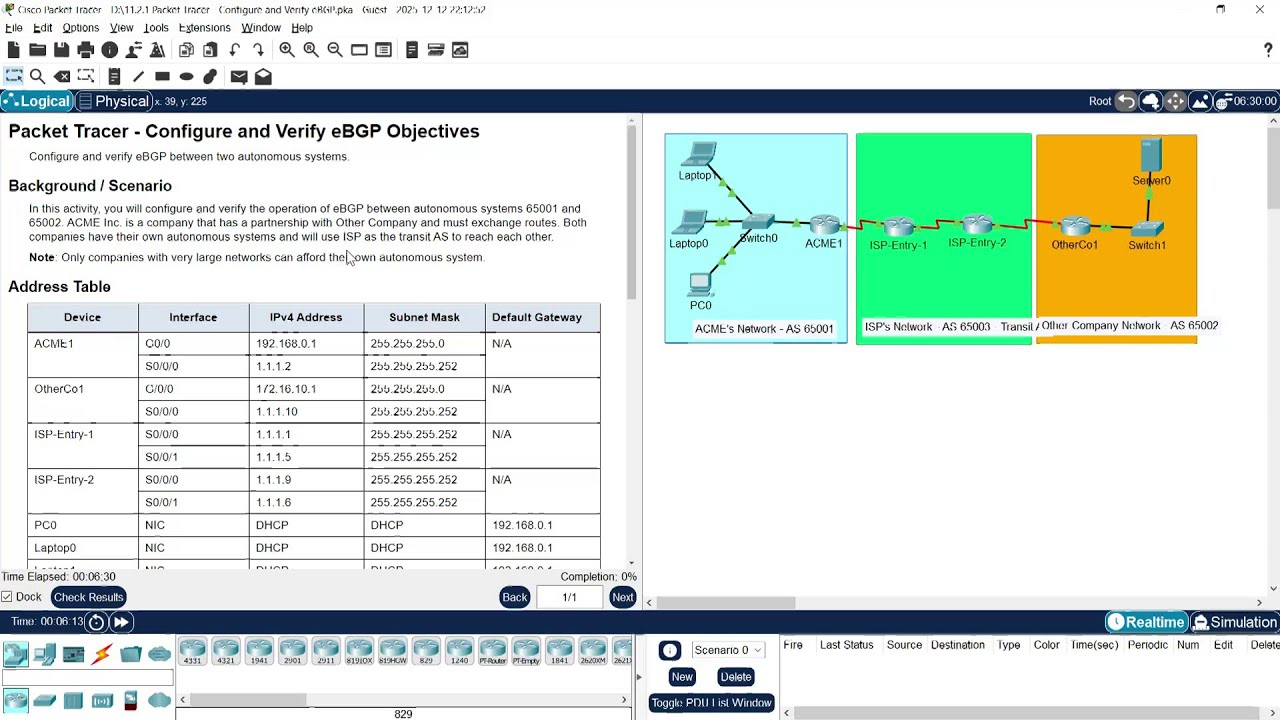Click the Back instruction button
Image resolution: width=1280 pixels, height=720 pixels.
[514, 597]
